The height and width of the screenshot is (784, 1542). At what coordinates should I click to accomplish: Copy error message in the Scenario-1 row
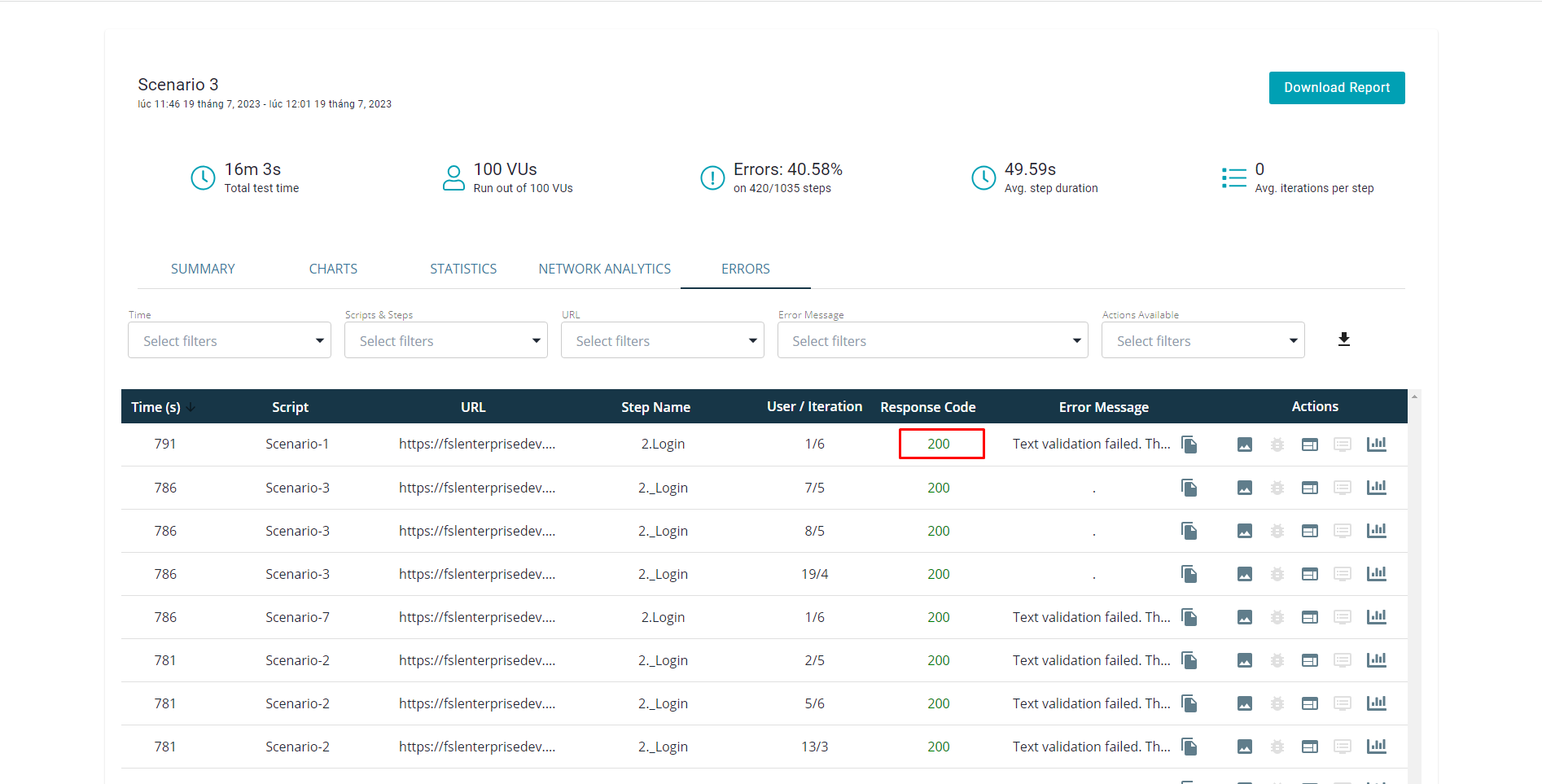coord(1189,445)
